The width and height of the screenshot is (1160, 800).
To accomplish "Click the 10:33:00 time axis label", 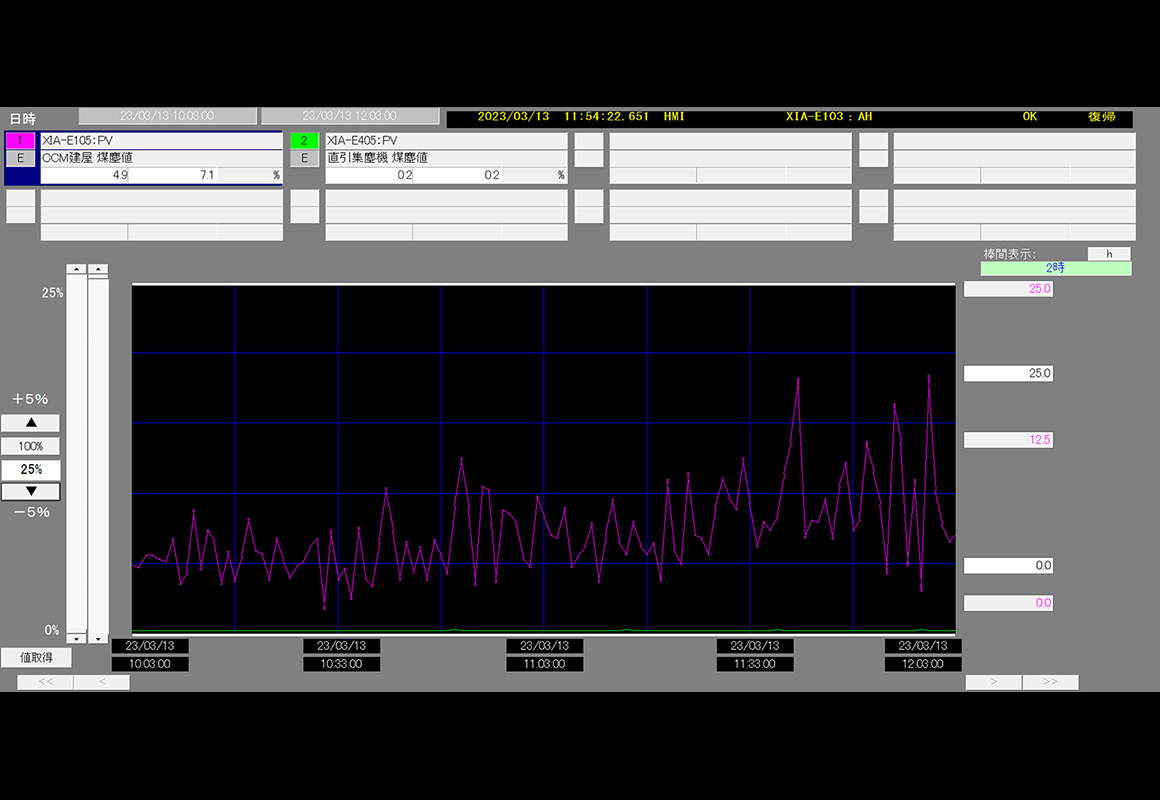I will (341, 664).
